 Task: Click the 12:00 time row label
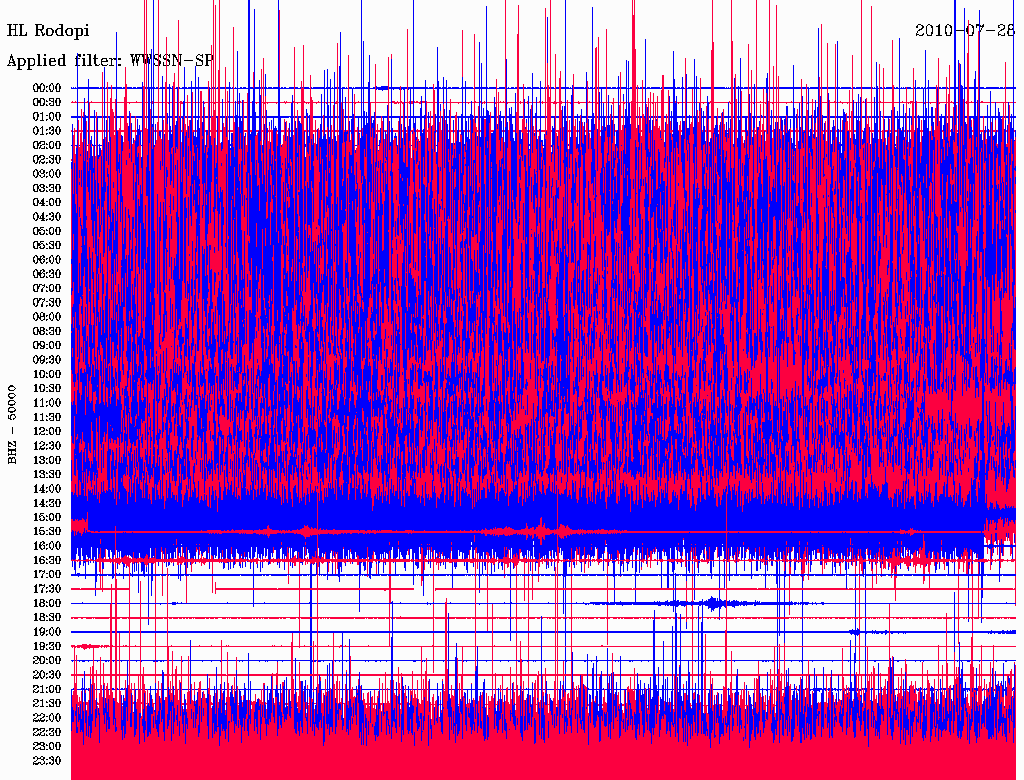tap(47, 431)
